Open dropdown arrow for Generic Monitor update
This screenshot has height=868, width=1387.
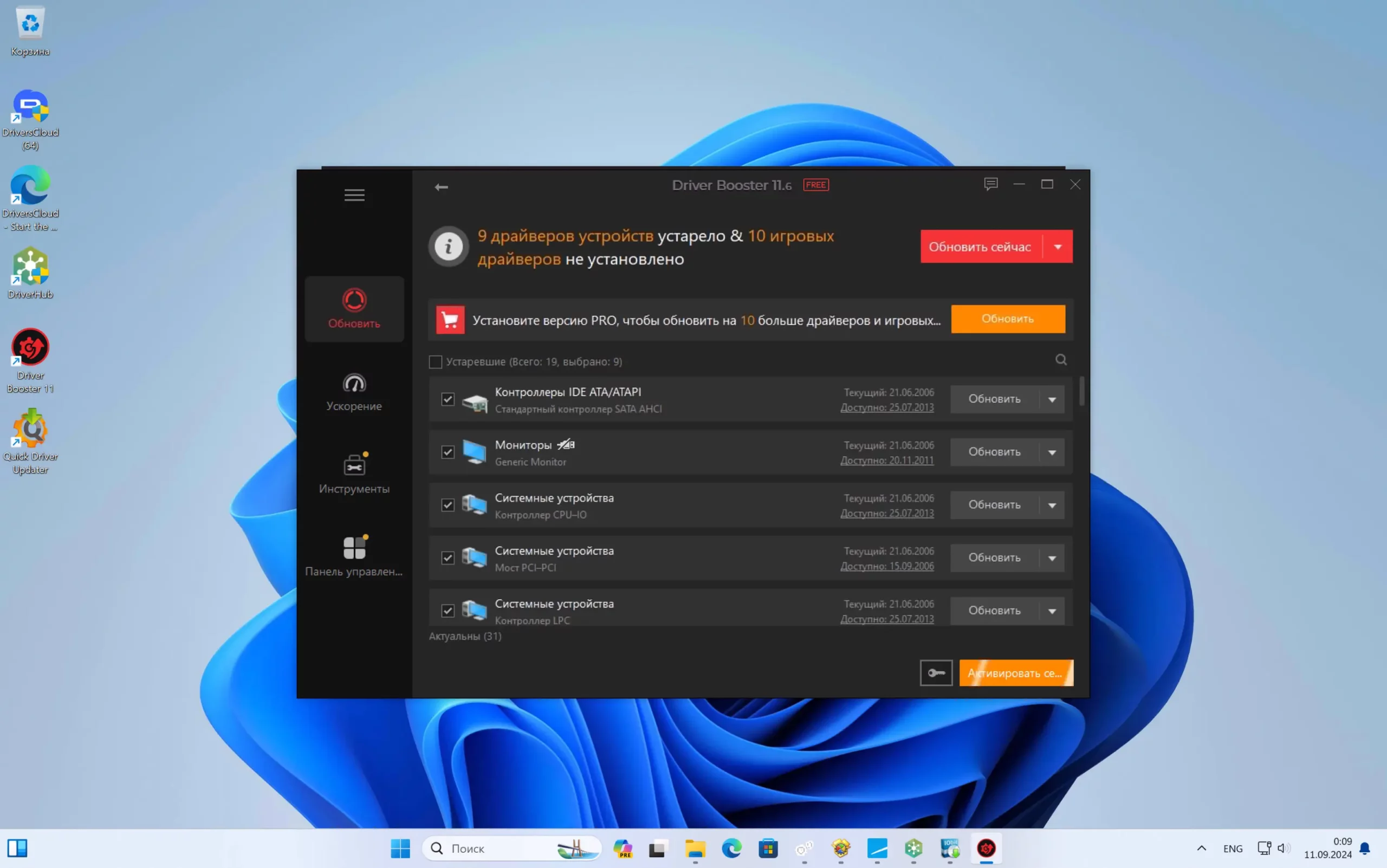(x=1052, y=452)
